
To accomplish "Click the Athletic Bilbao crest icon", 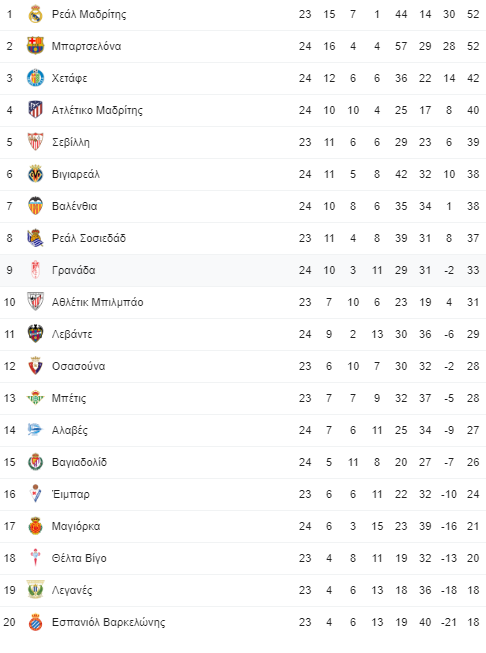I will point(35,302).
